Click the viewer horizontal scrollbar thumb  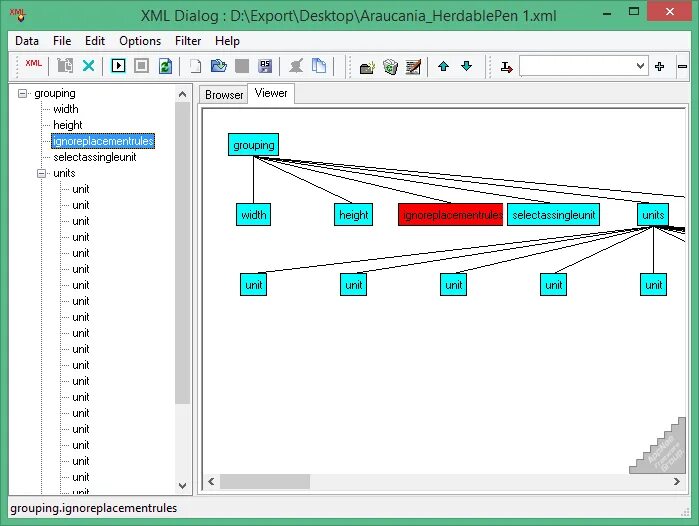pyautogui.click(x=265, y=481)
